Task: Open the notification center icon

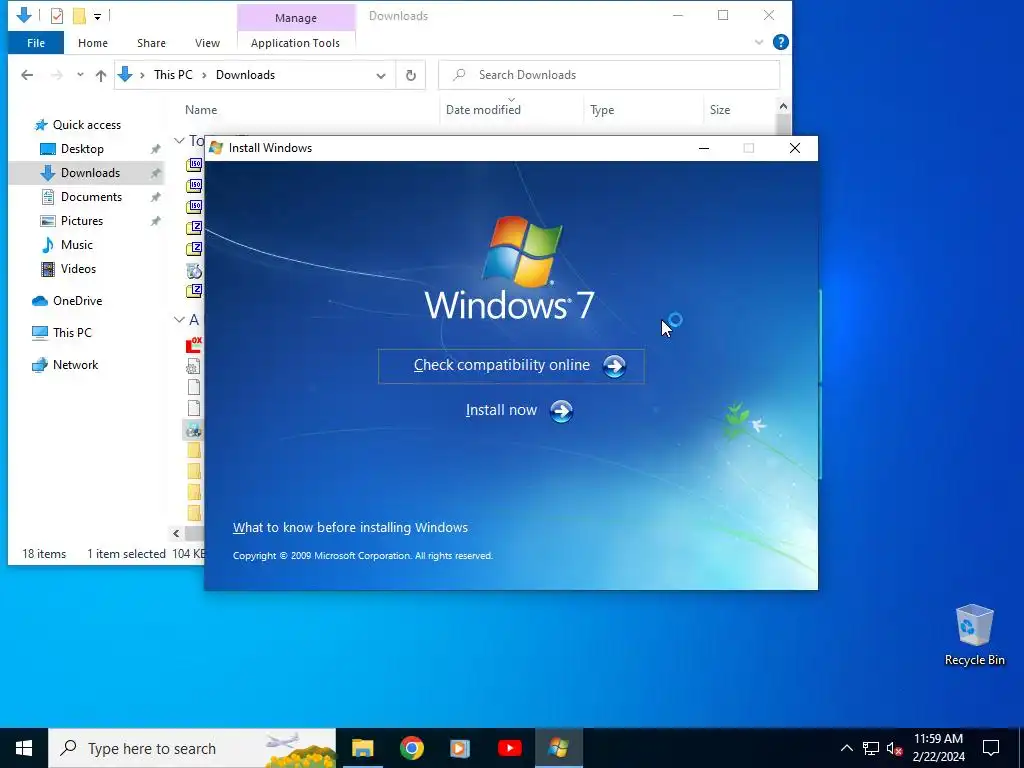Action: (x=991, y=748)
